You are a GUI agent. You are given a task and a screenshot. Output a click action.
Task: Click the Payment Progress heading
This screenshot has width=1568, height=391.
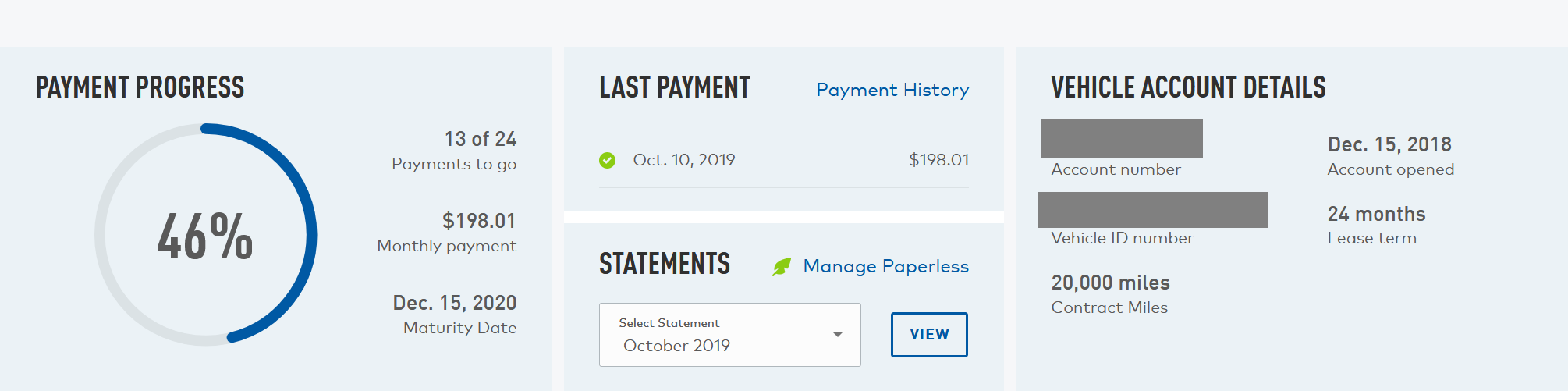click(140, 87)
